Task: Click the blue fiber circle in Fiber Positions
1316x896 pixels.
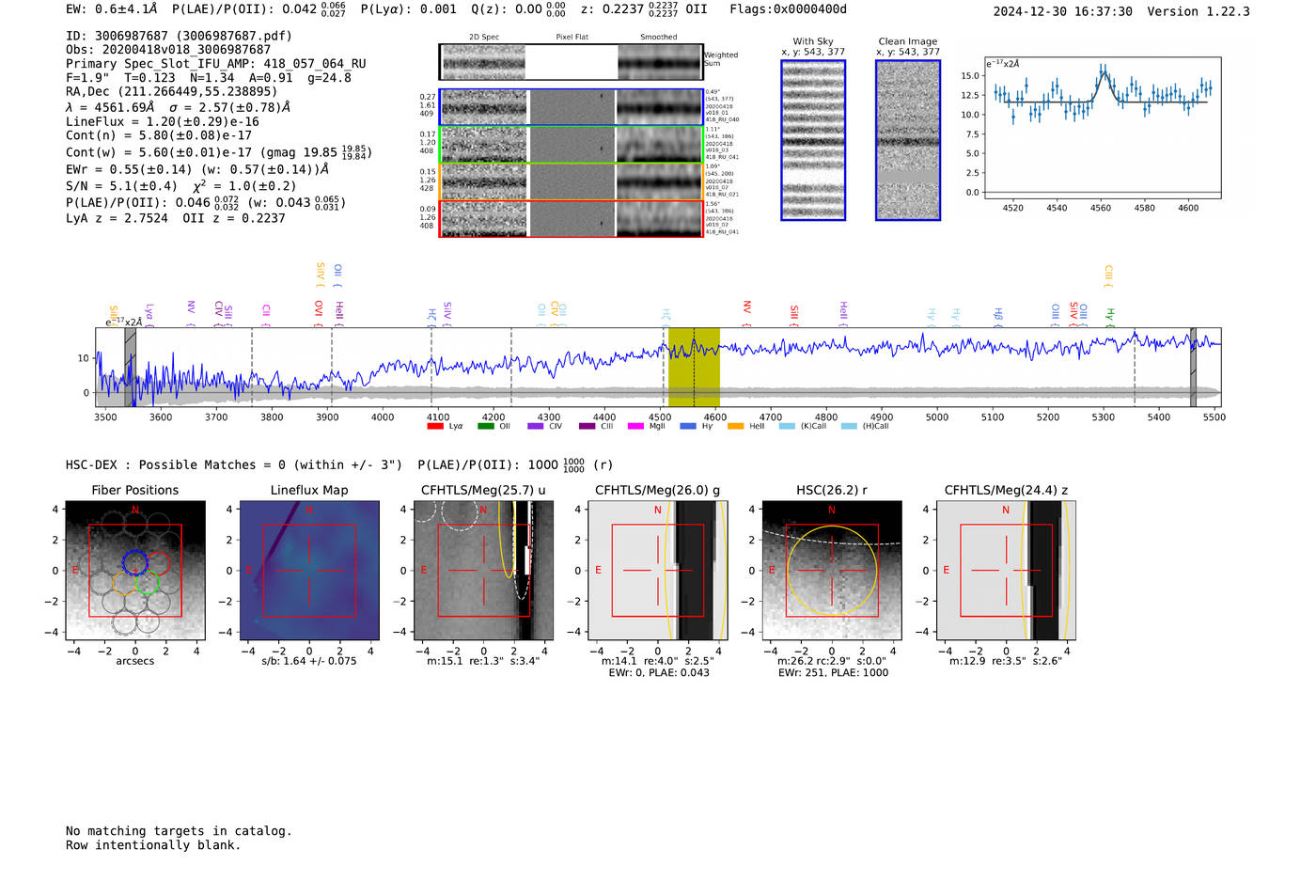Action: pyautogui.click(x=135, y=563)
